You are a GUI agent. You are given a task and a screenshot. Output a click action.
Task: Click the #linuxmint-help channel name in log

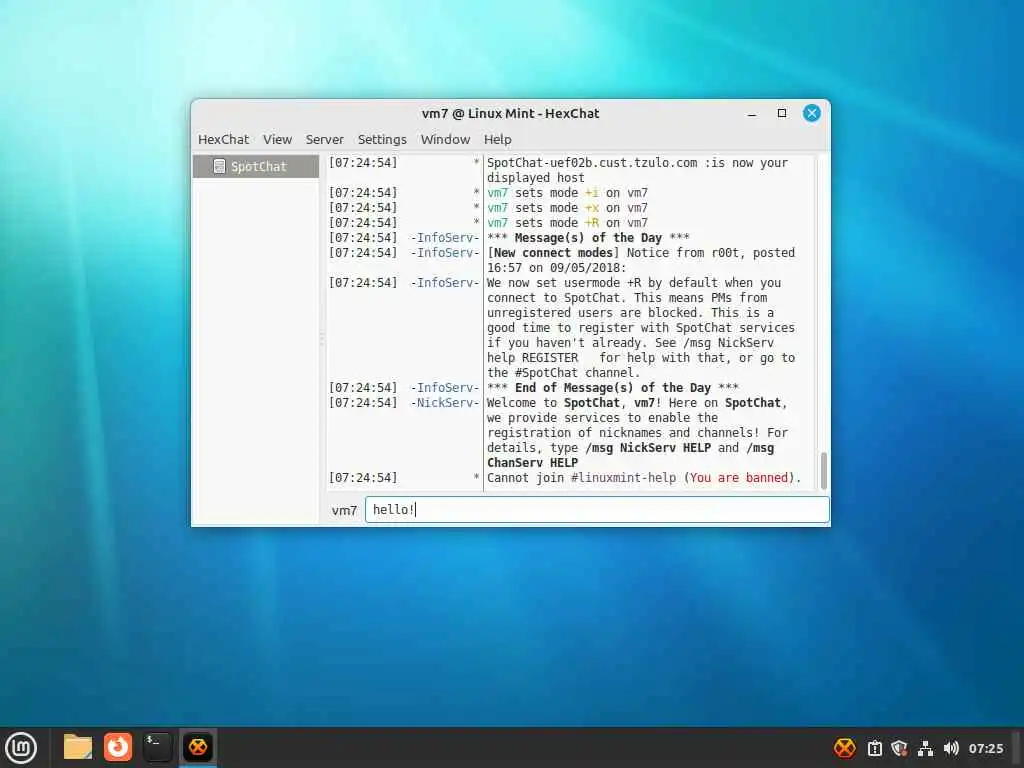624,477
